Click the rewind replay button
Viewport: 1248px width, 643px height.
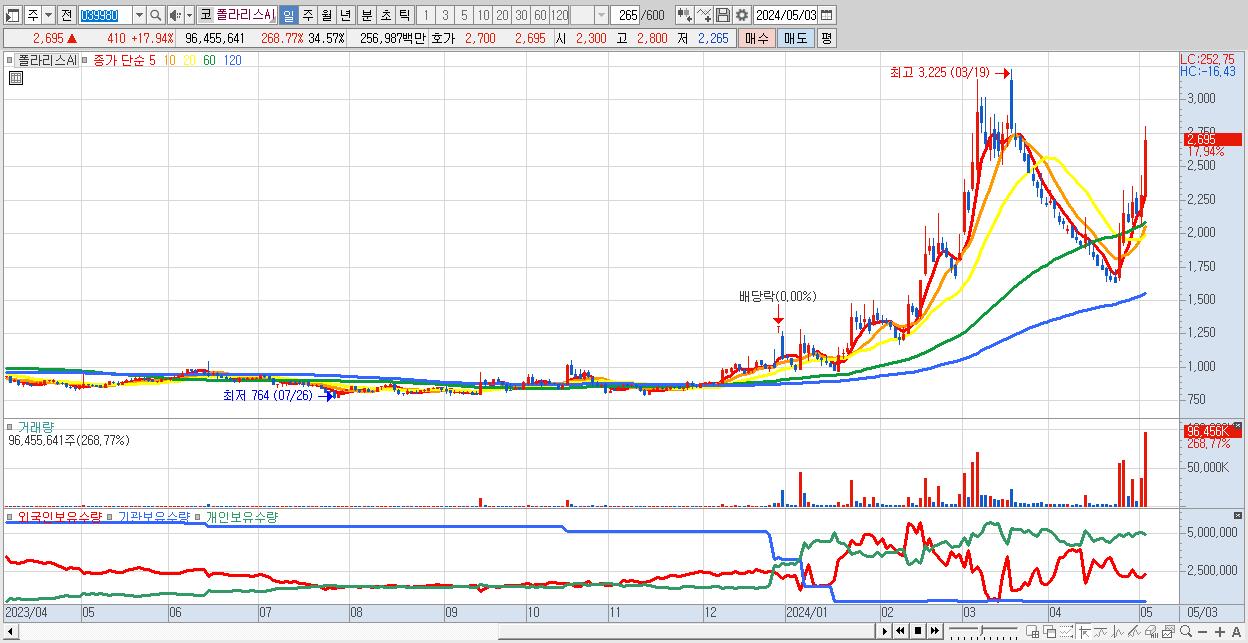coord(900,631)
